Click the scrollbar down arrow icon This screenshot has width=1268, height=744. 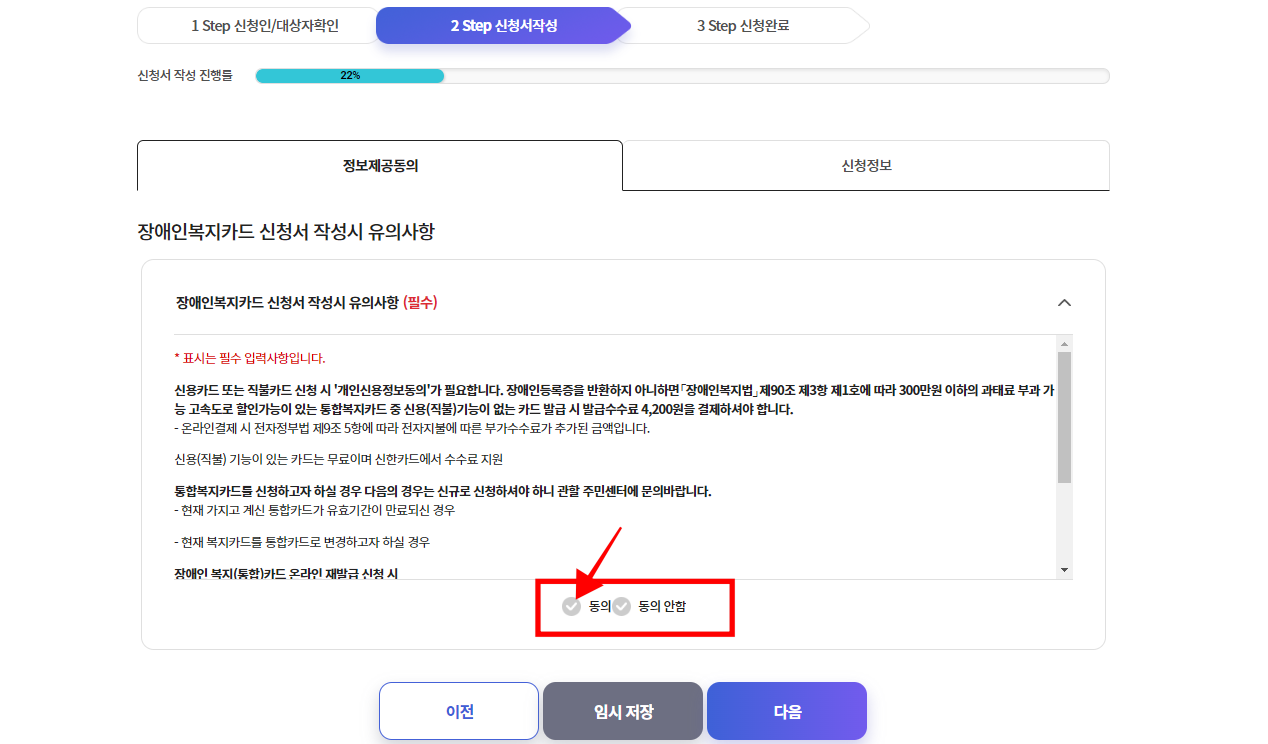1064,569
